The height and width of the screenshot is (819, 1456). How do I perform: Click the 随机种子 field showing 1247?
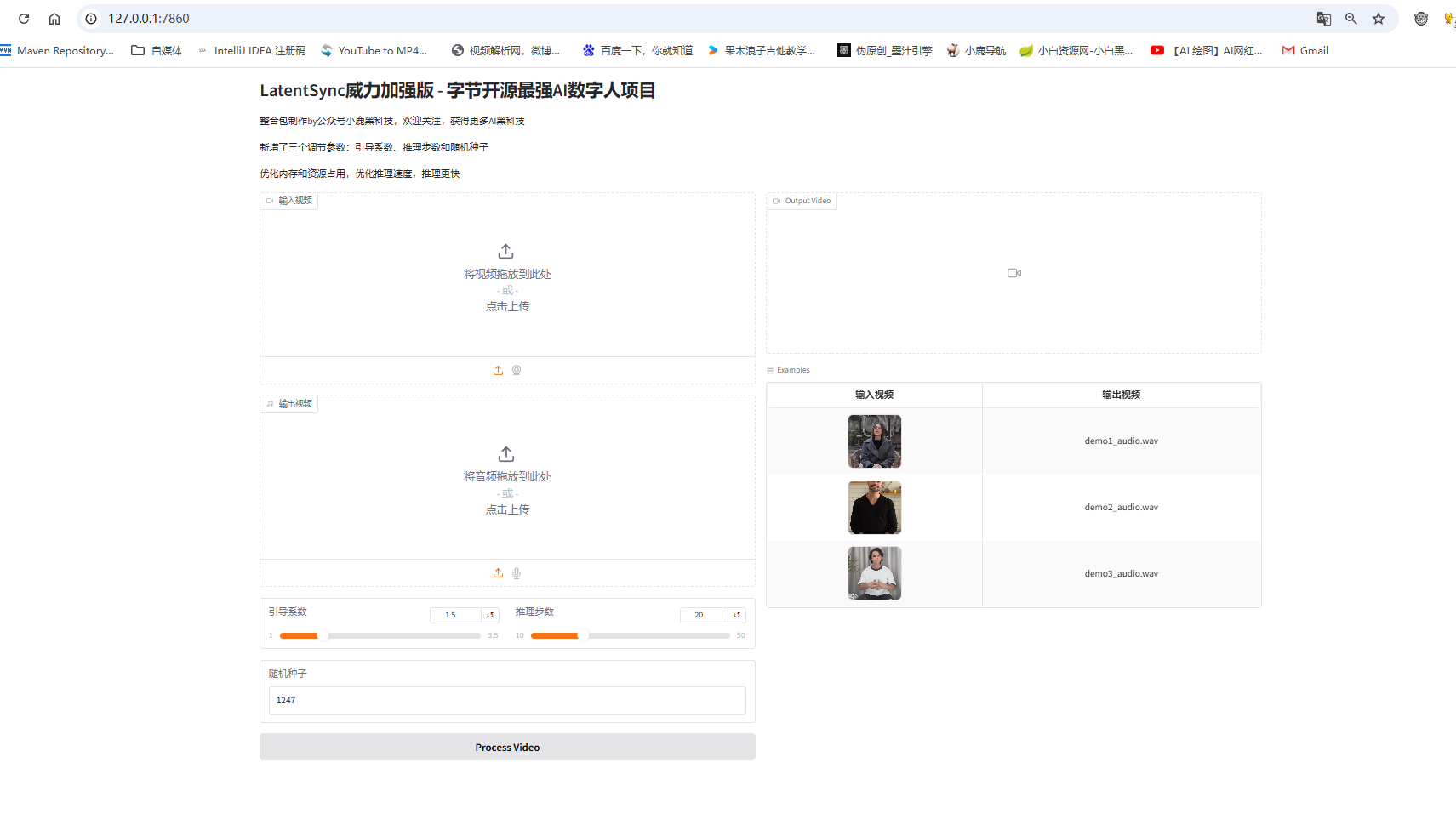point(507,701)
